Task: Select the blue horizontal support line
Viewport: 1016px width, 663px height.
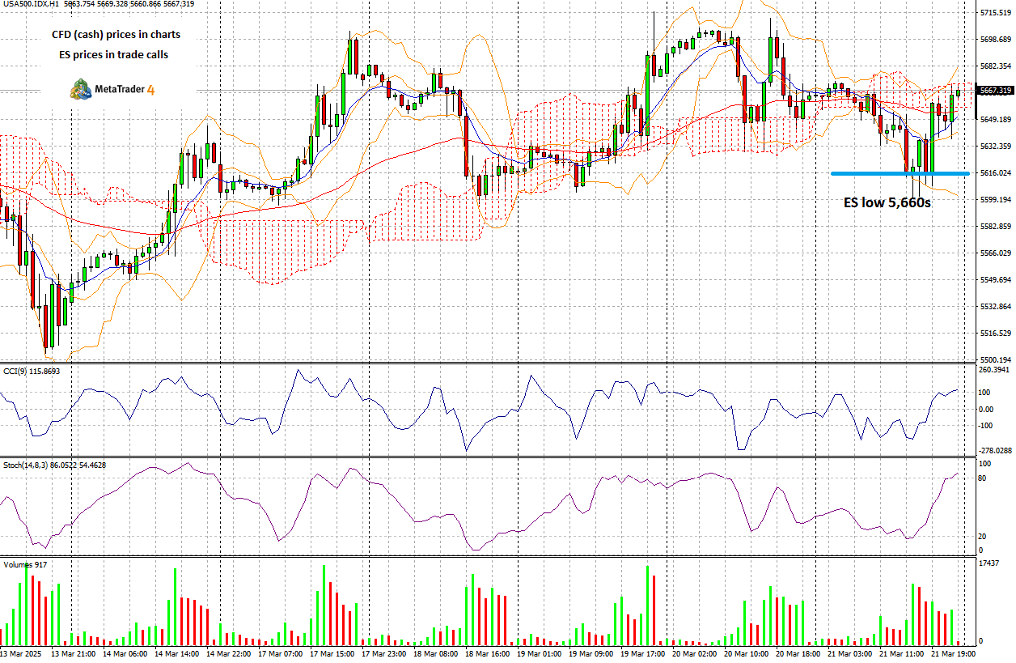Action: (900, 174)
